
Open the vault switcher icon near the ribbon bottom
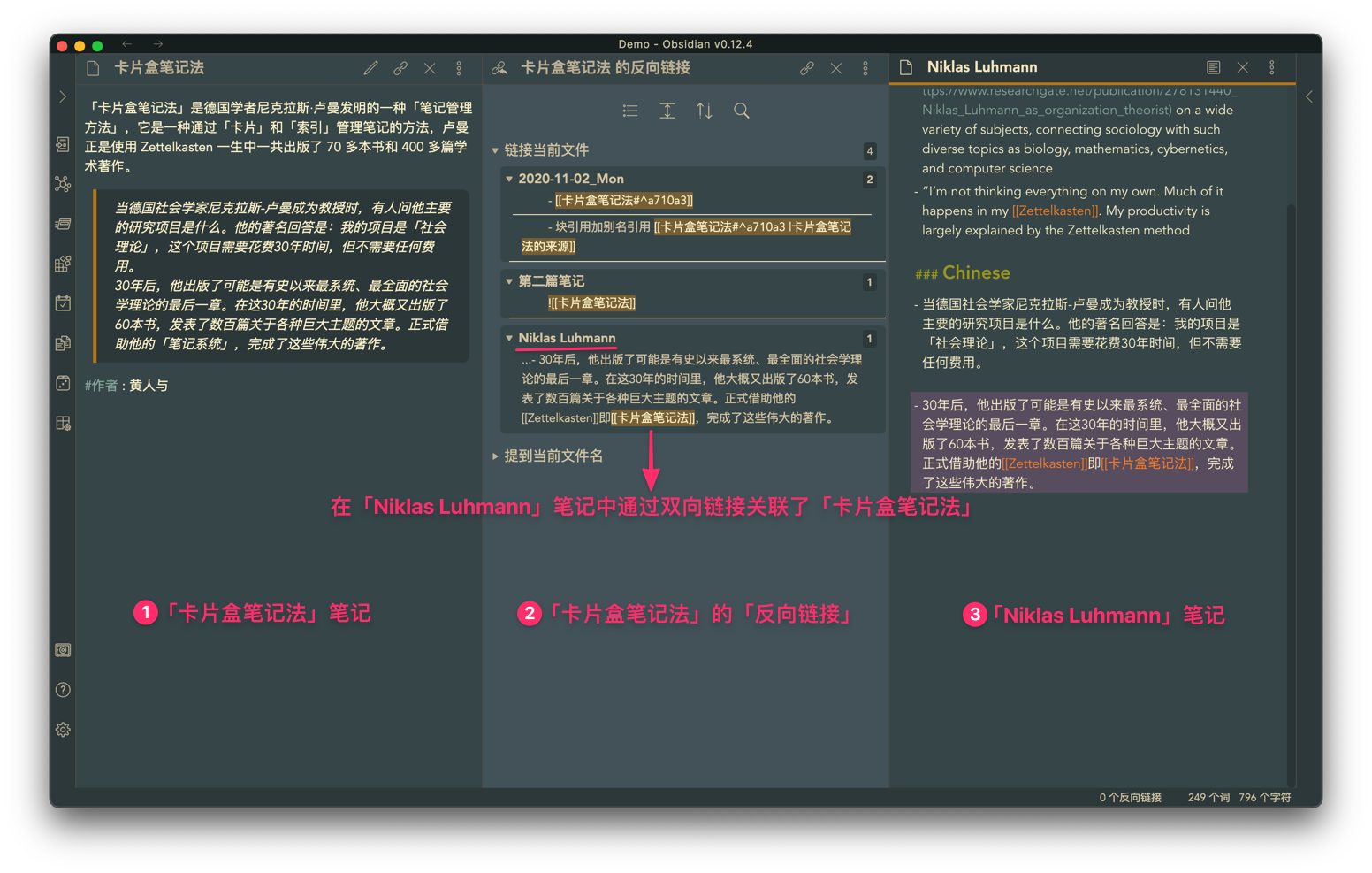point(63,650)
